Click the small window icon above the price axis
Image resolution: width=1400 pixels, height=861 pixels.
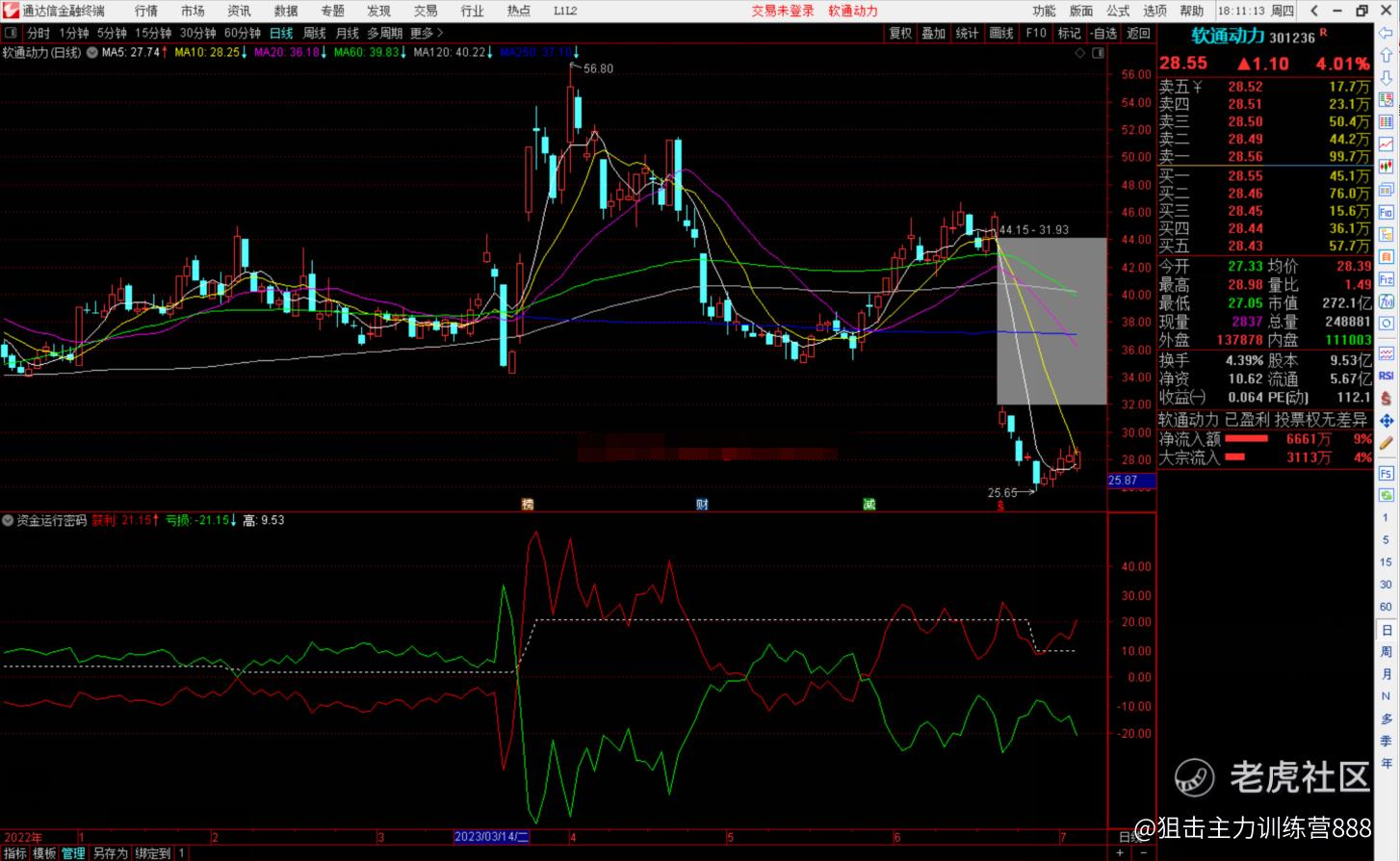pos(1099,53)
